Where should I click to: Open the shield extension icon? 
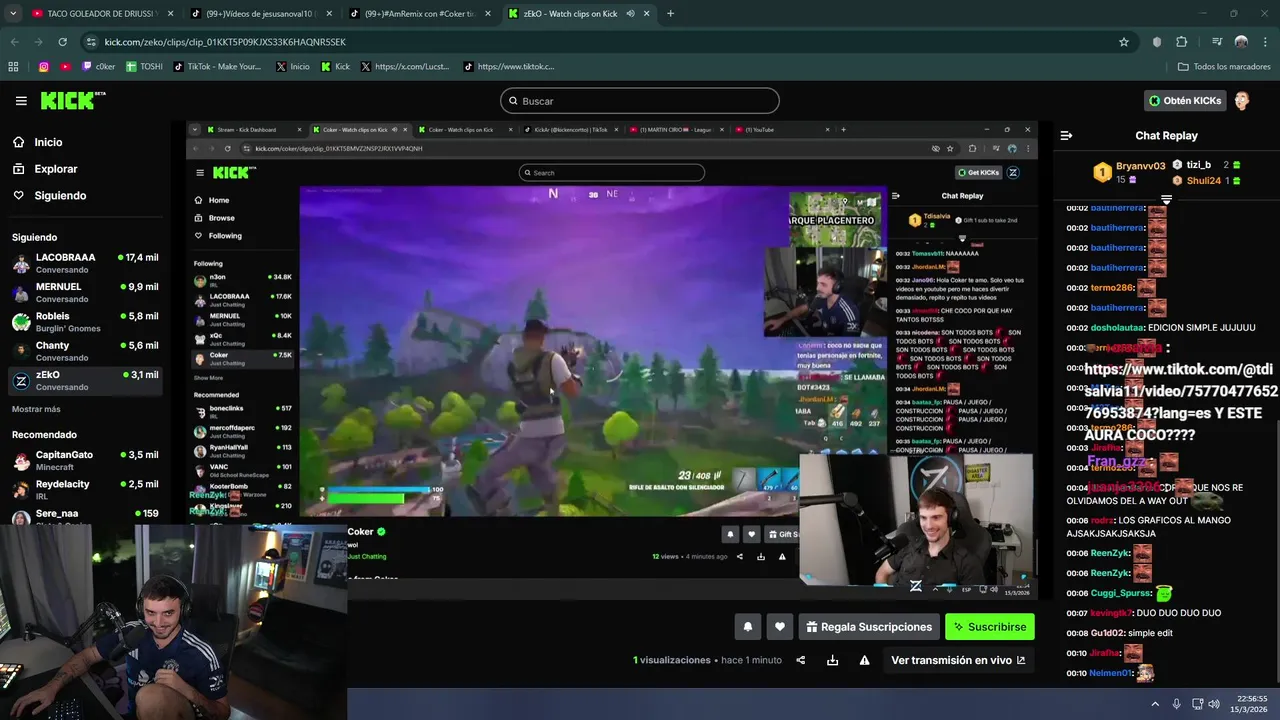(x=1157, y=42)
